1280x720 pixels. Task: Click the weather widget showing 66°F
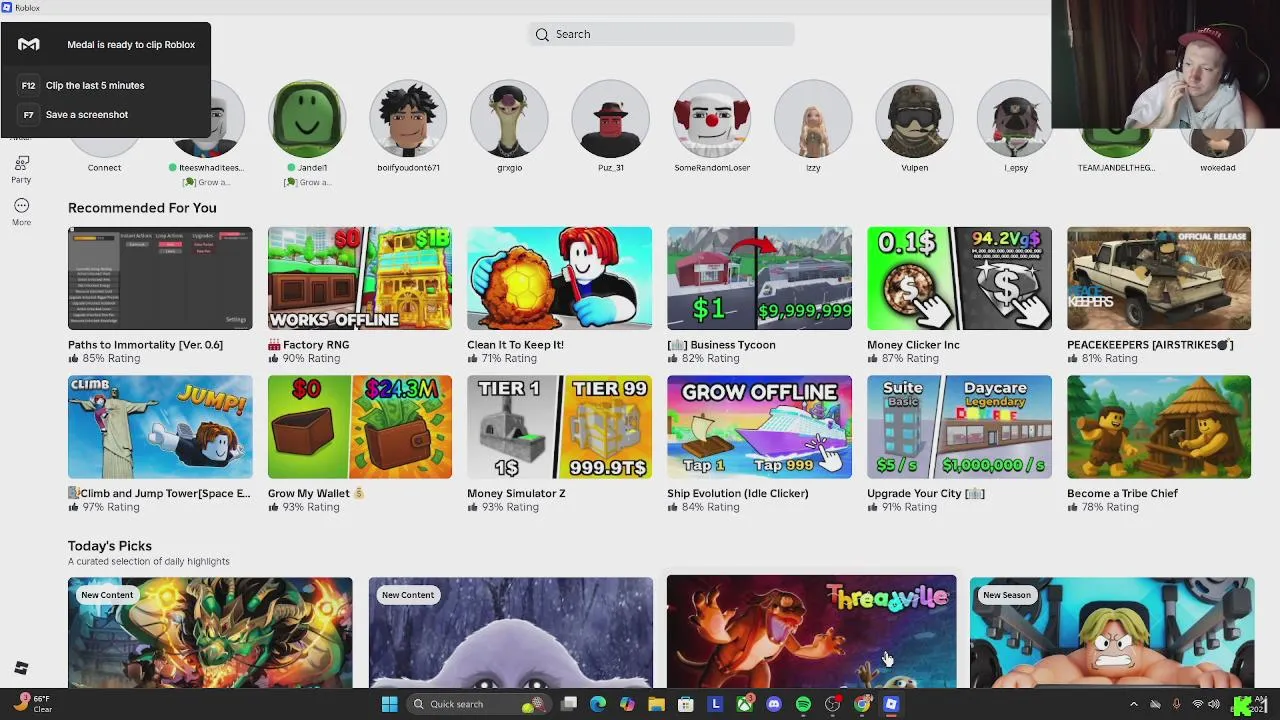[x=32, y=704]
